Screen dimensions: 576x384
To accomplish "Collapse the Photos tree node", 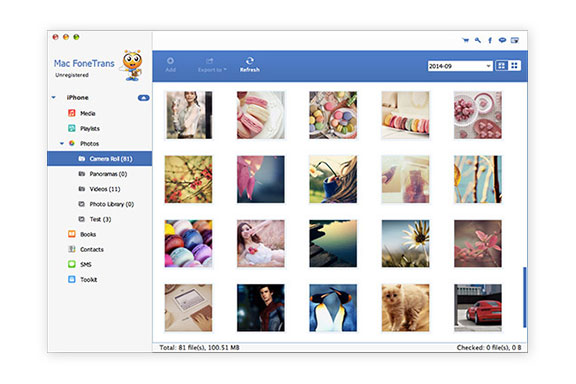I will pos(62,143).
